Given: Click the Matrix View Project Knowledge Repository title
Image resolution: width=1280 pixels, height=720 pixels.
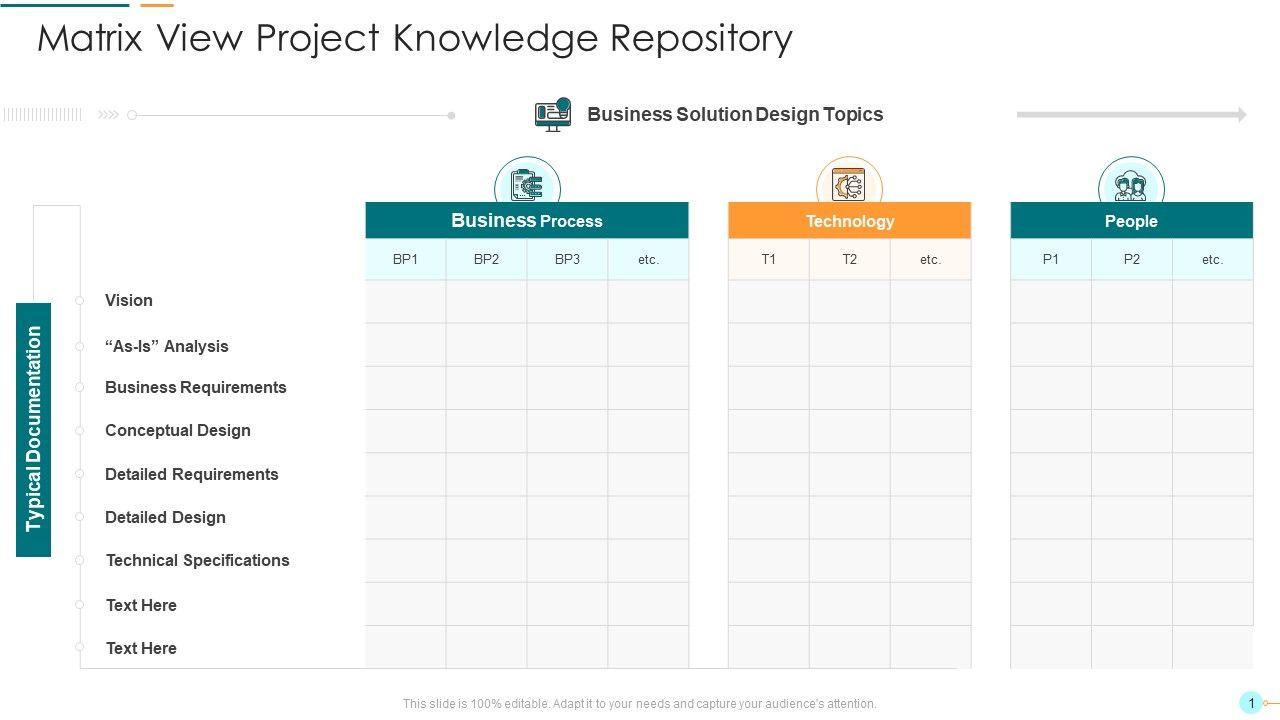Looking at the screenshot, I should (415, 38).
